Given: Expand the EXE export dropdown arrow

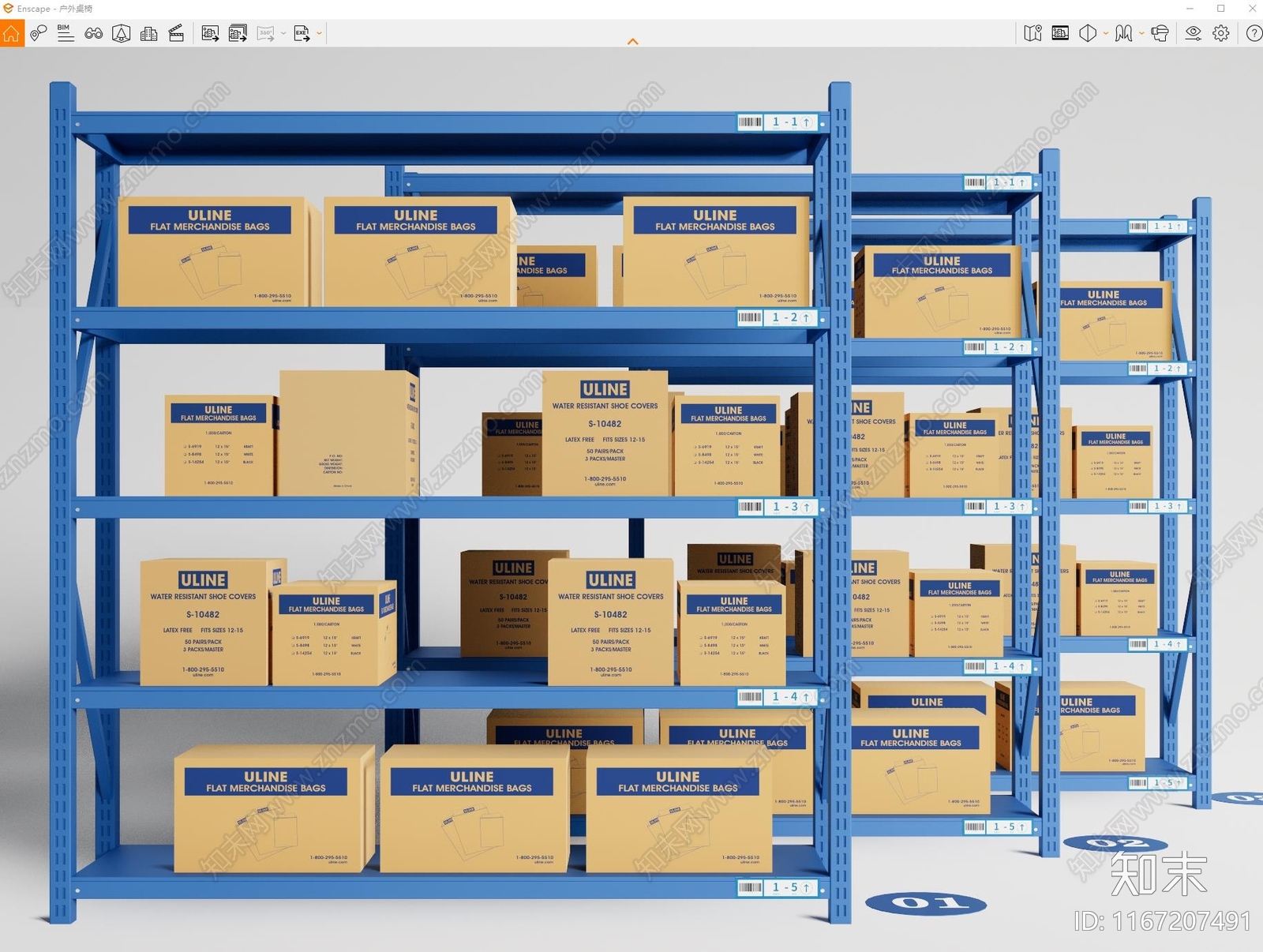Looking at the screenshot, I should [320, 33].
